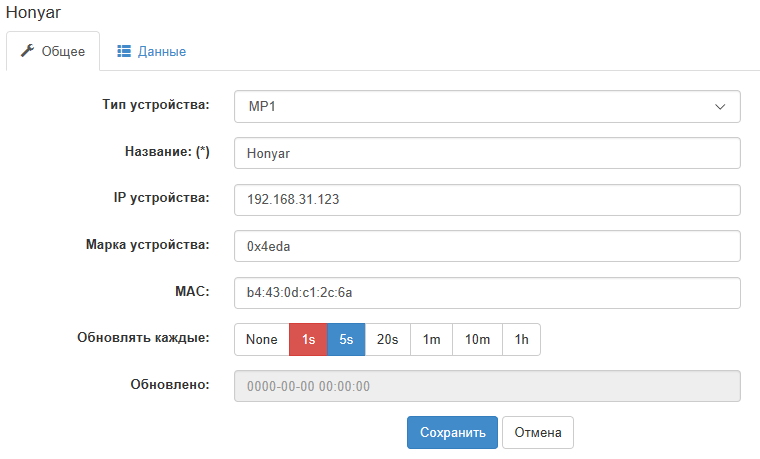This screenshot has height=459, width=760.
Task: Select the 1s update interval
Action: coord(308,340)
